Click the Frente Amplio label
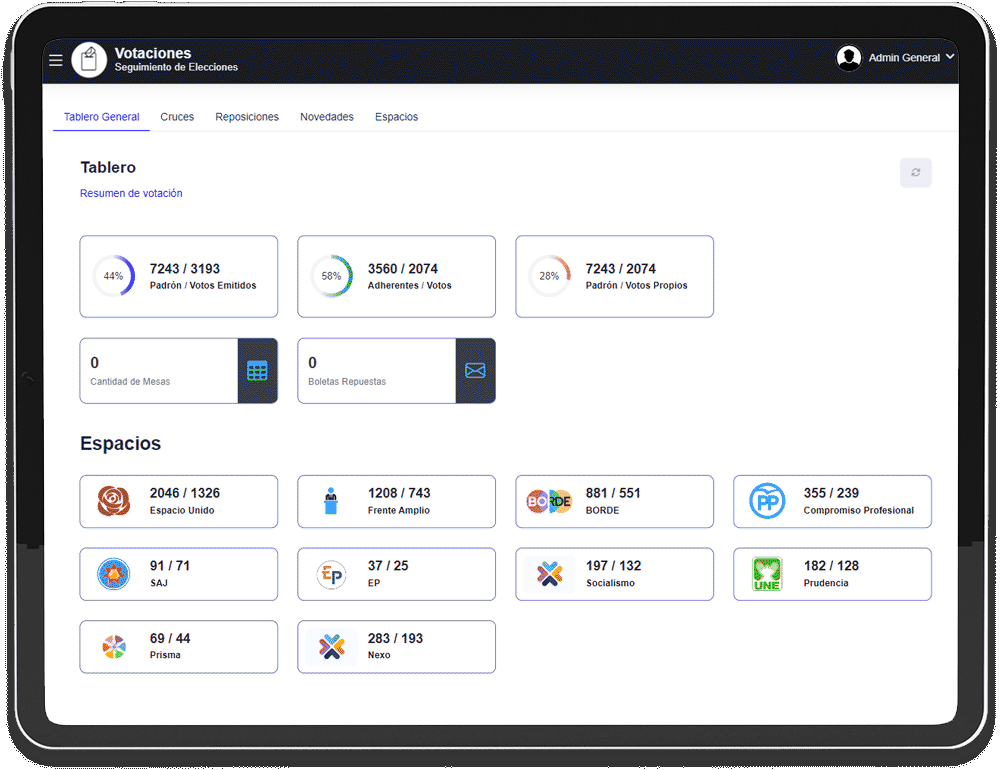 click(399, 510)
